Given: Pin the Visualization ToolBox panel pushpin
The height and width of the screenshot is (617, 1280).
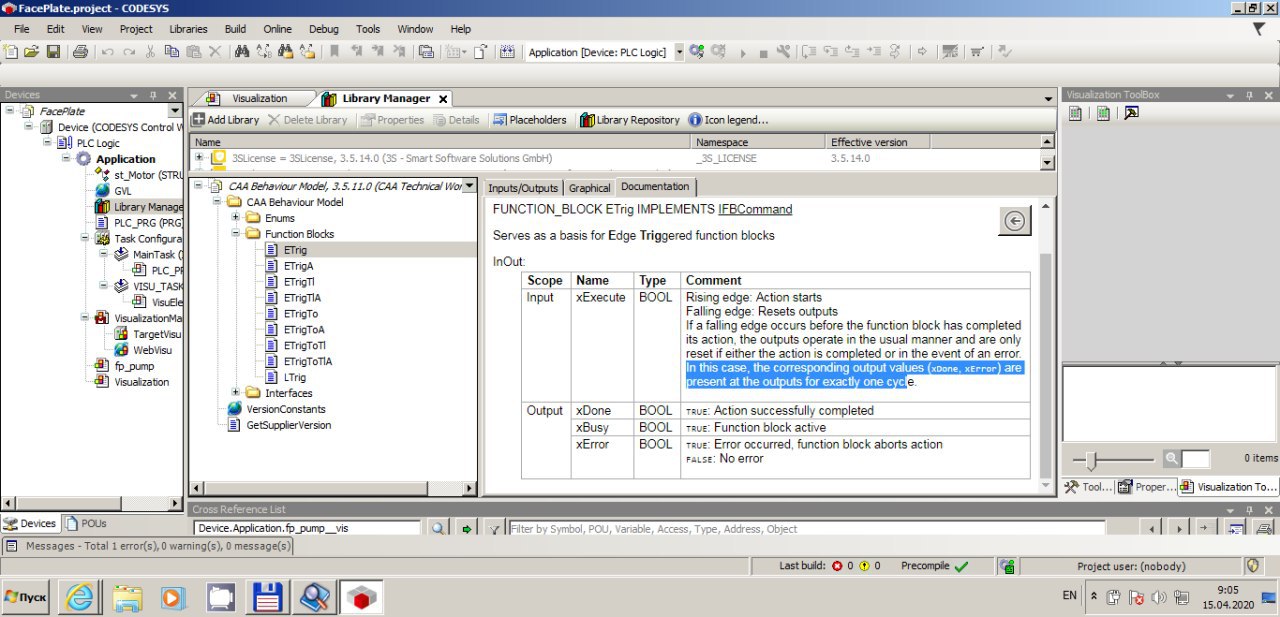Looking at the screenshot, I should [1249, 95].
